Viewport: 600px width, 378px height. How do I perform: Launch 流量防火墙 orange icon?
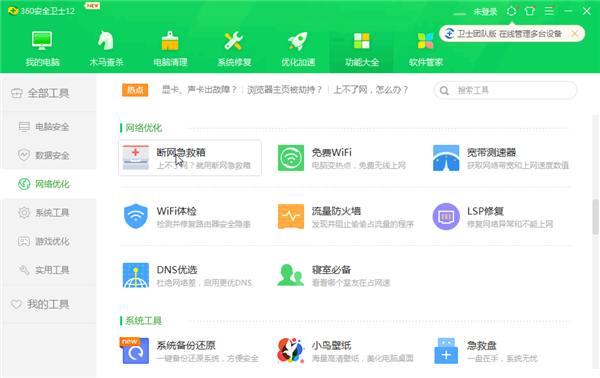291,216
